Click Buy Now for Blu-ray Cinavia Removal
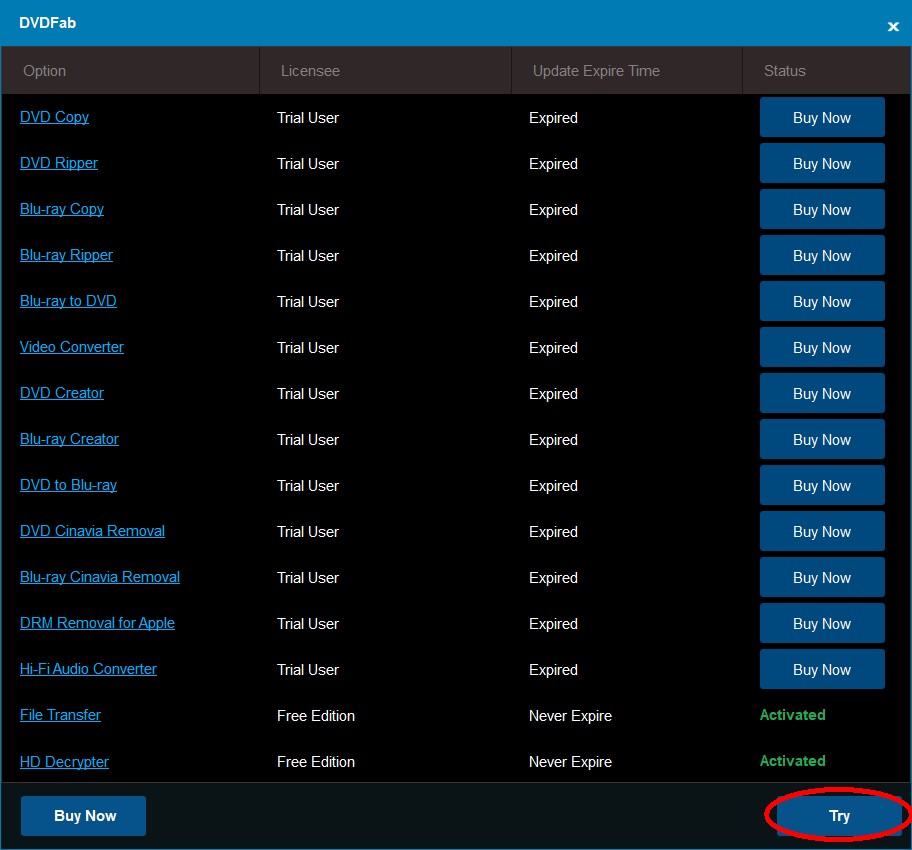The width and height of the screenshot is (912, 850). 822,577
